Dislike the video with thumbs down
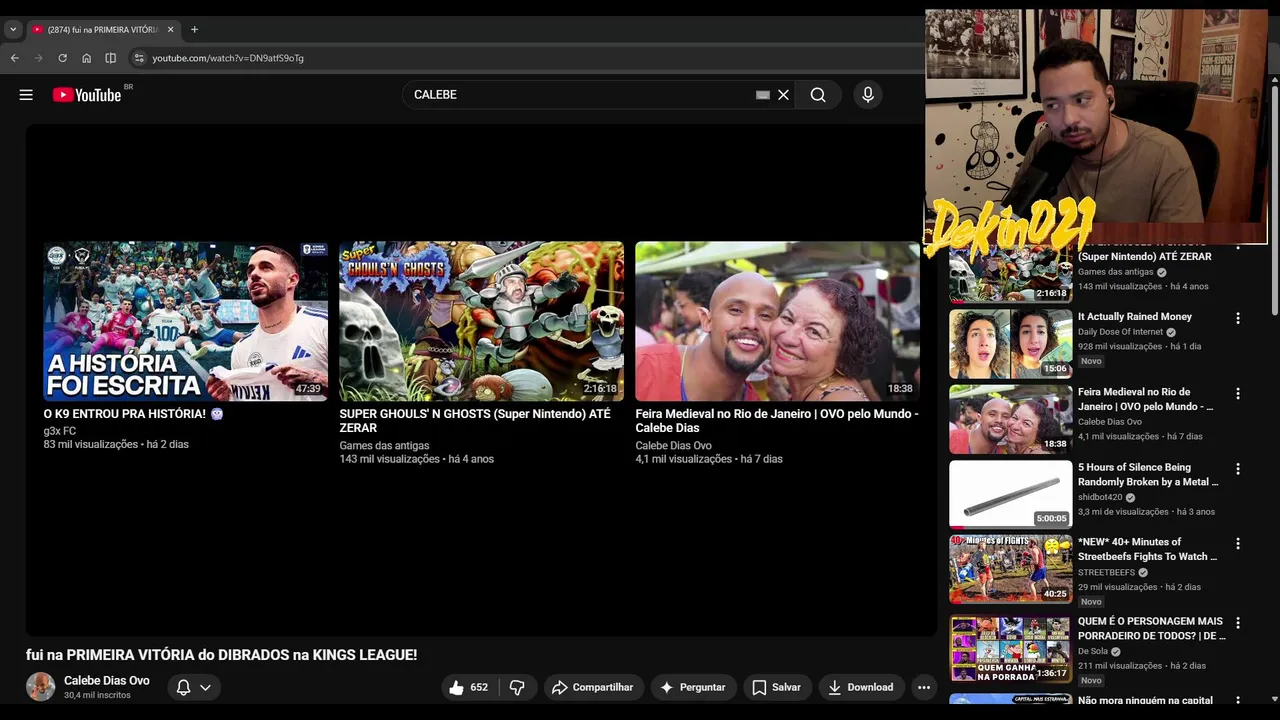 click(x=517, y=687)
